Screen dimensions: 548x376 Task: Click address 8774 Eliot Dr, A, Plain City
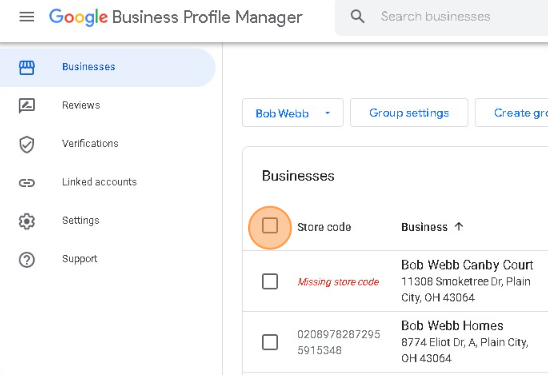click(x=465, y=350)
